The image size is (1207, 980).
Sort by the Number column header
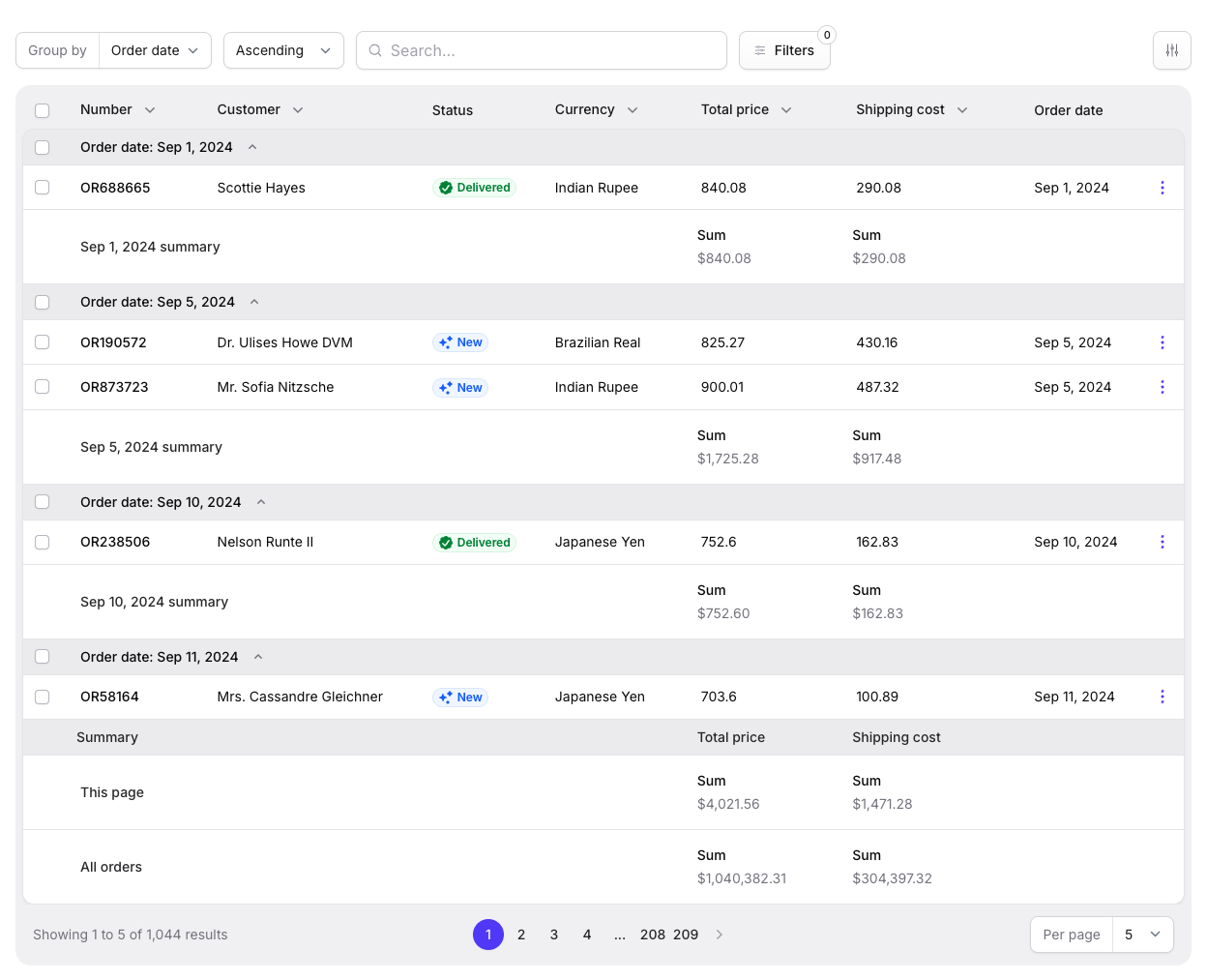tap(117, 110)
